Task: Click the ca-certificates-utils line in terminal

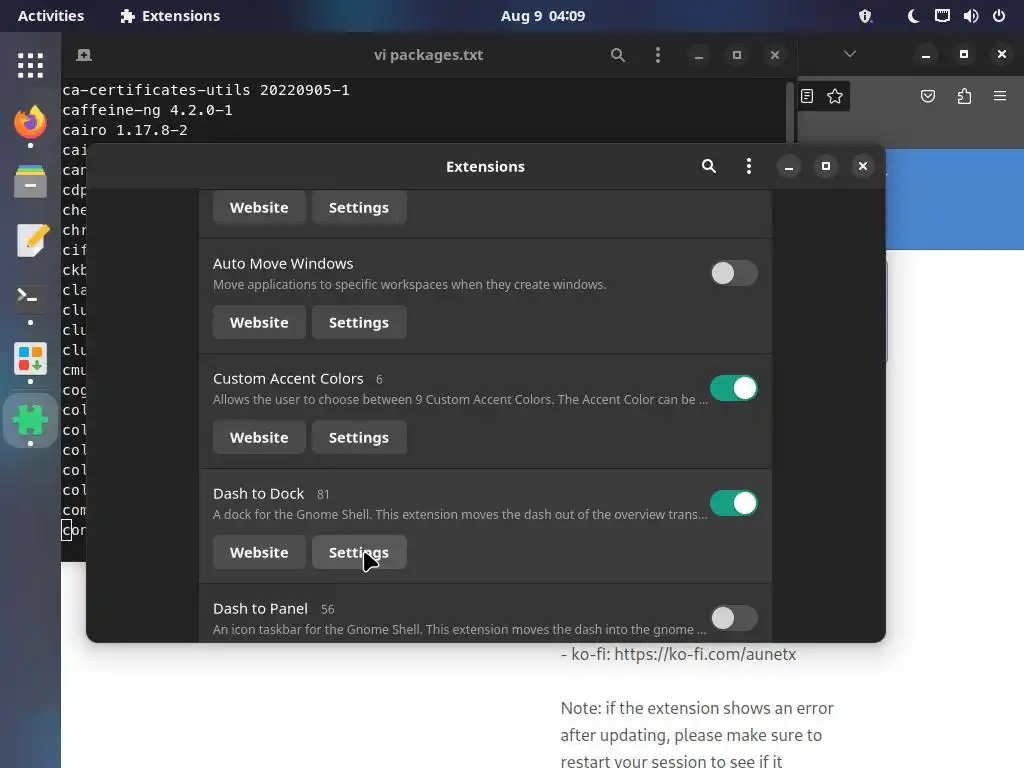Action: [206, 89]
